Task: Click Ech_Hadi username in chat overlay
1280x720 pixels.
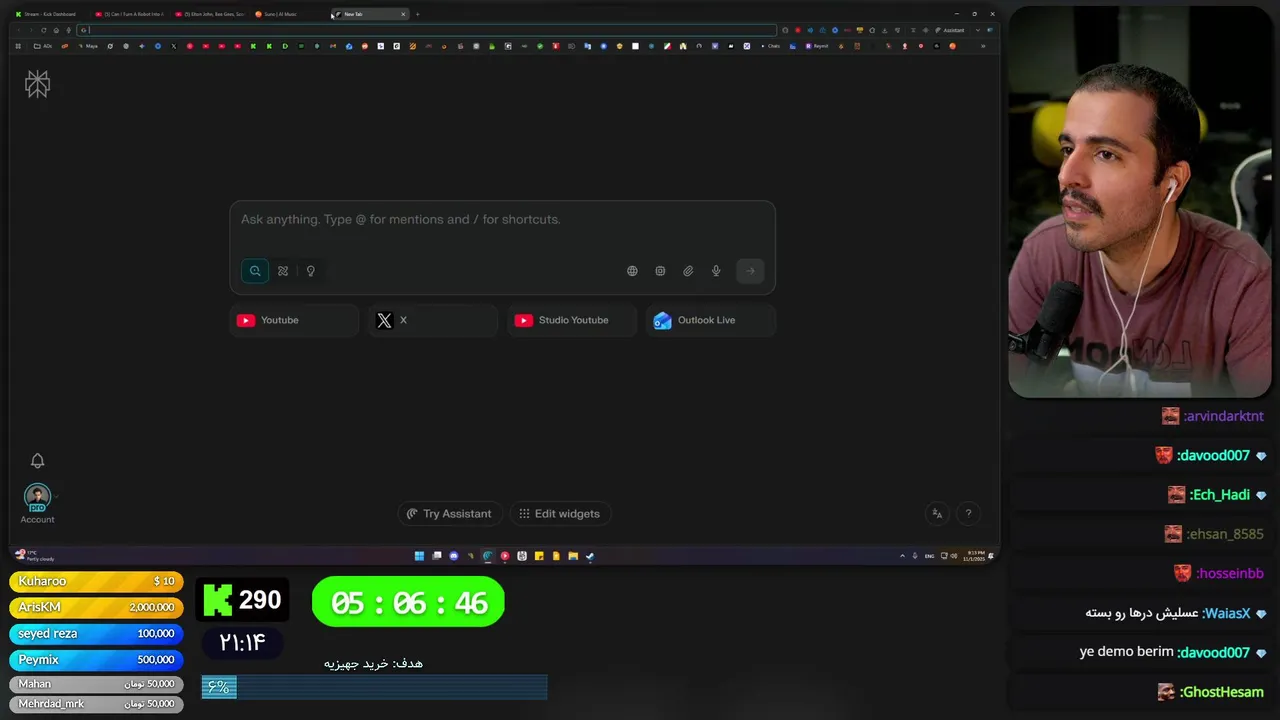Action: point(1220,495)
